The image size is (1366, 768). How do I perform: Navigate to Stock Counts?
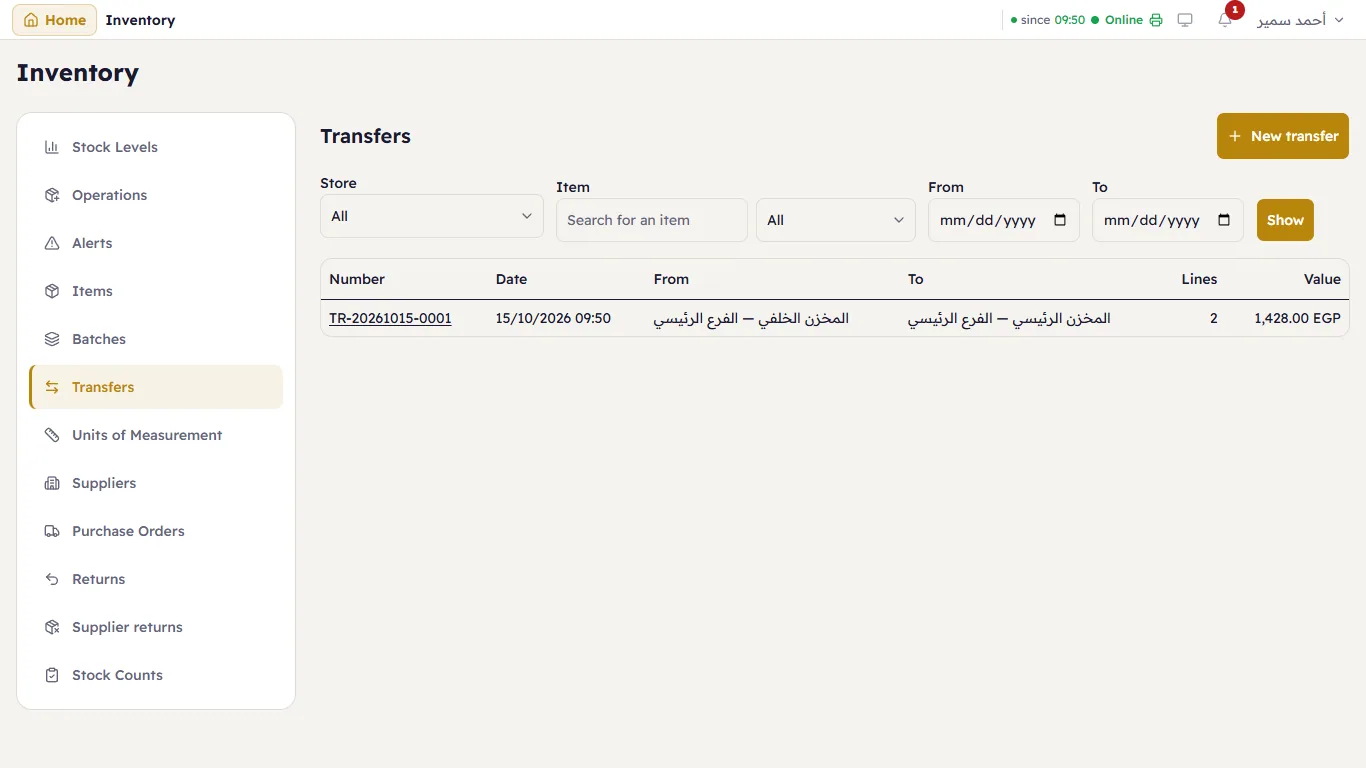tap(156, 675)
